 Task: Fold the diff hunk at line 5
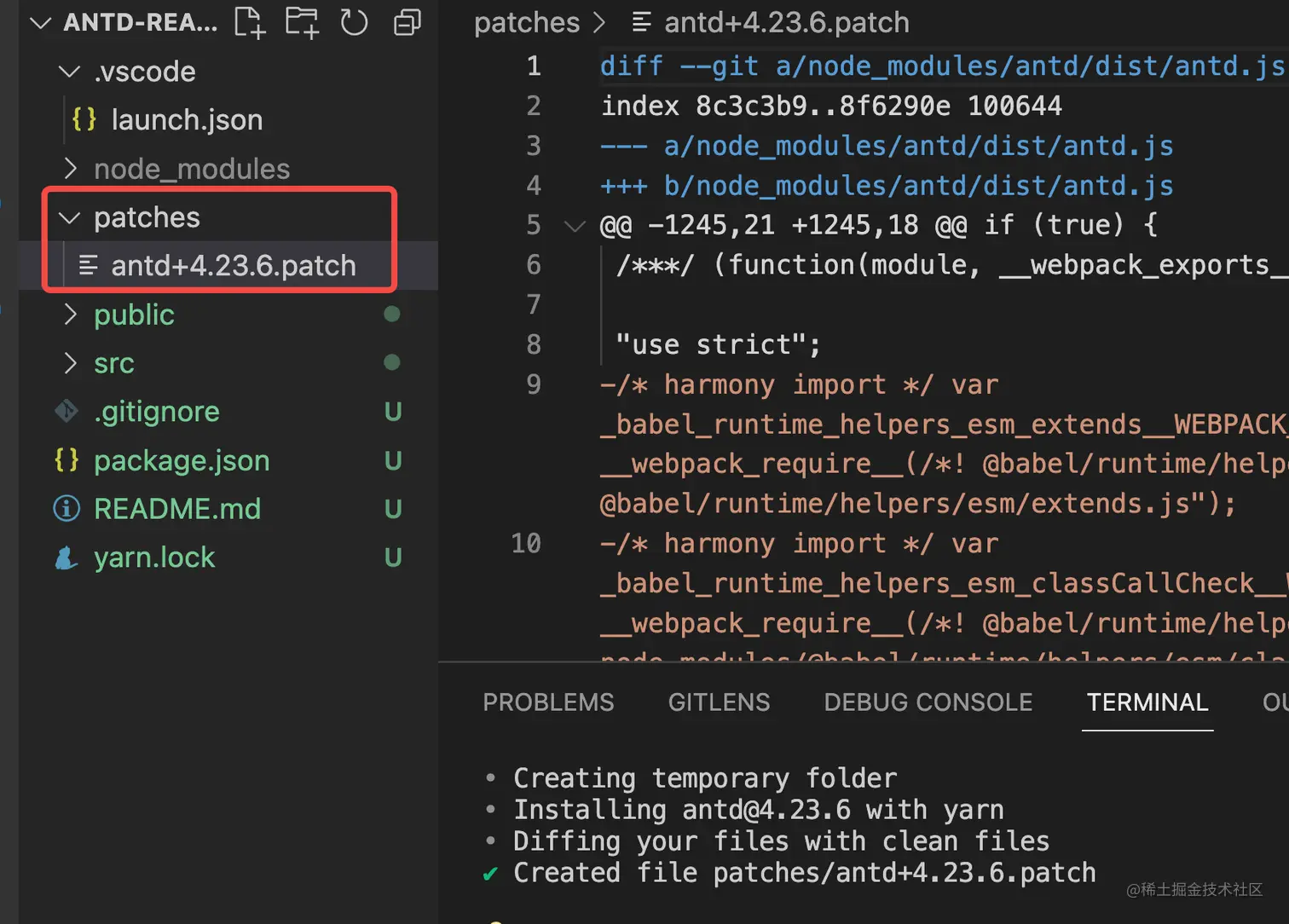(575, 225)
